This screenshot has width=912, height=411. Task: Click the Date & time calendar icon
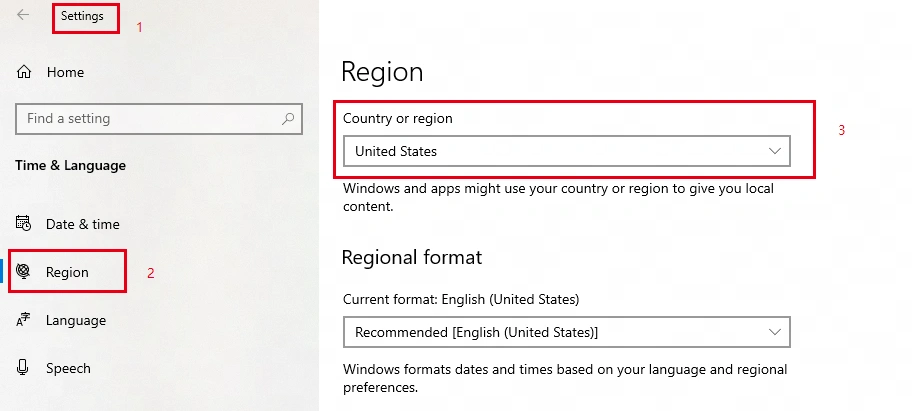[x=23, y=223]
